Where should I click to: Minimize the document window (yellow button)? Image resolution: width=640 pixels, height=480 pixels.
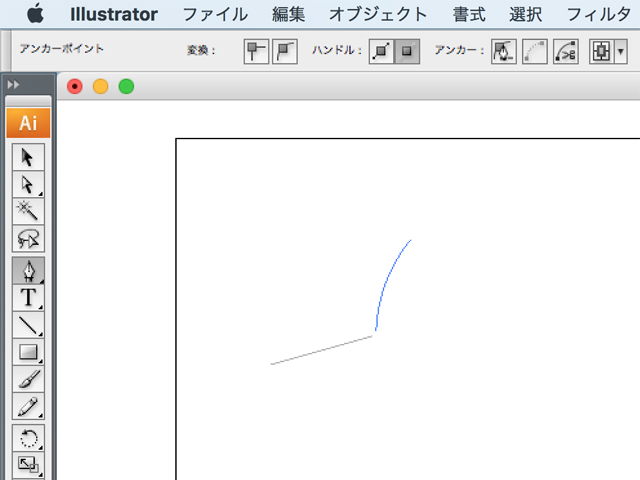pyautogui.click(x=100, y=87)
